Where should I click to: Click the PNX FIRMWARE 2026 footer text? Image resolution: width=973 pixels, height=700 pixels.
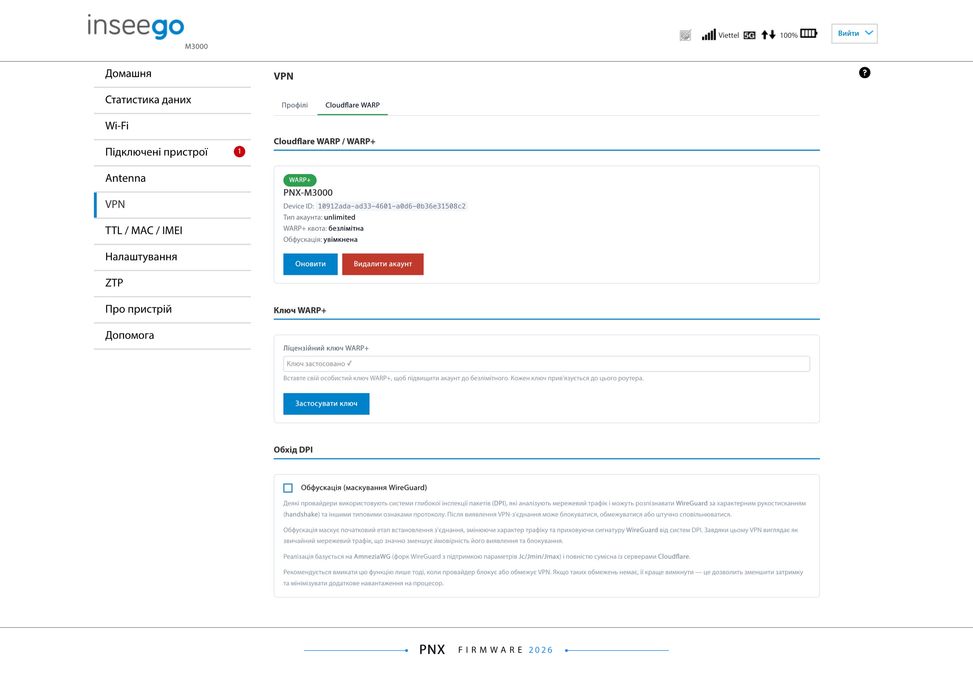(486, 650)
